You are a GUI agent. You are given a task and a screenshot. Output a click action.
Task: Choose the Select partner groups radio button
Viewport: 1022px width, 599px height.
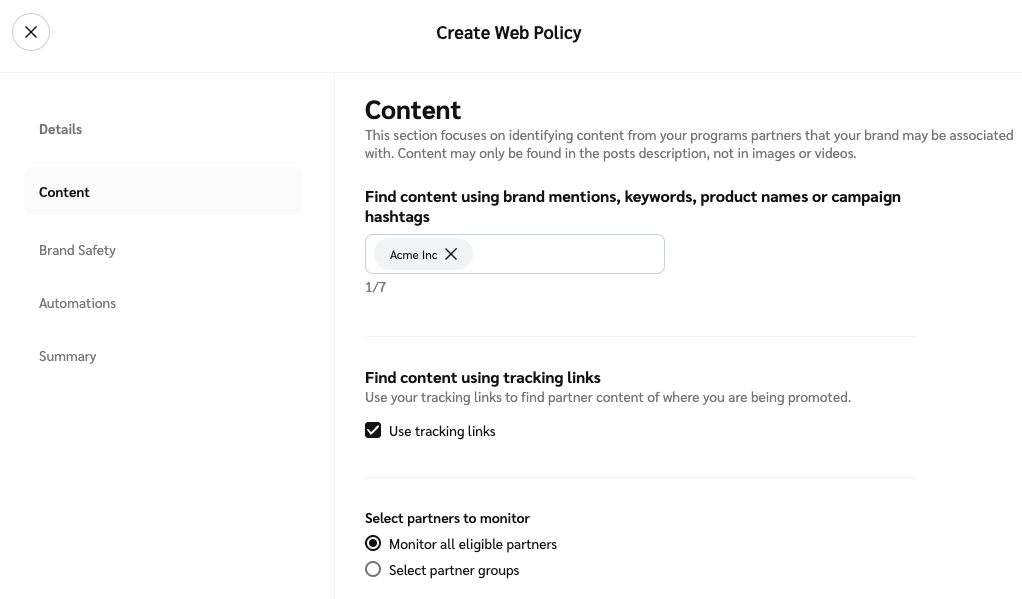(373, 569)
